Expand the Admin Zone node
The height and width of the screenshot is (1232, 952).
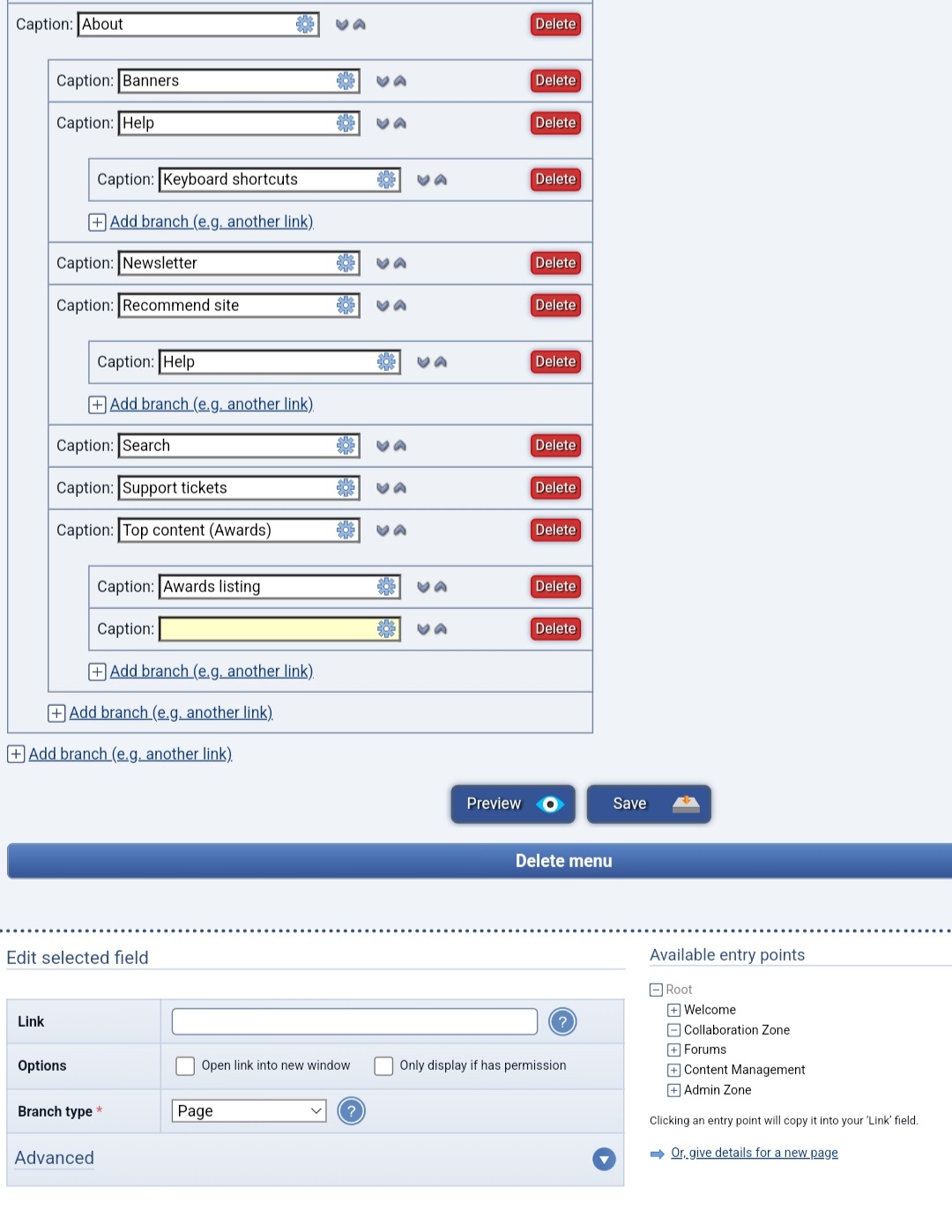pyautogui.click(x=673, y=1091)
